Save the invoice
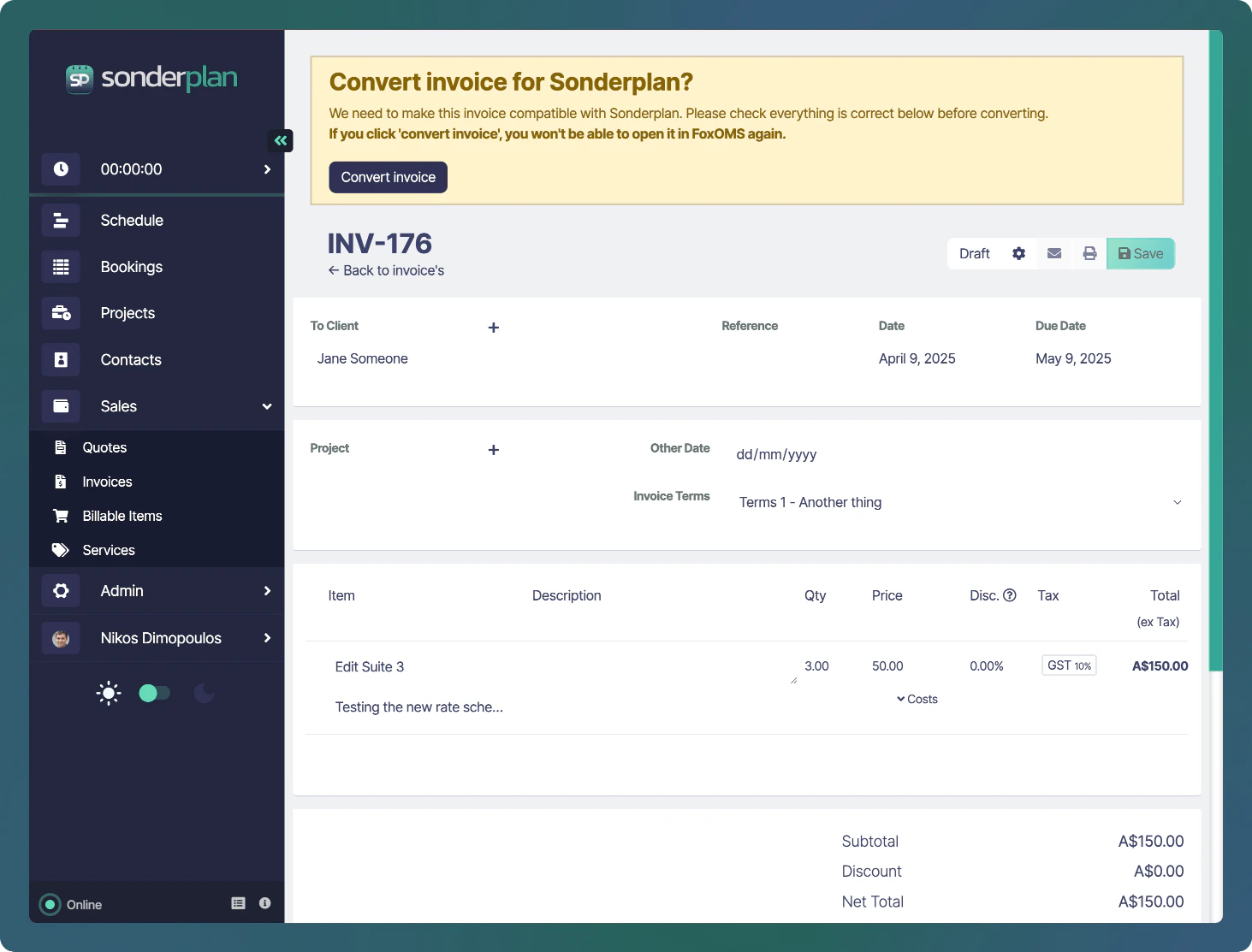This screenshot has width=1252, height=952. [x=1141, y=253]
